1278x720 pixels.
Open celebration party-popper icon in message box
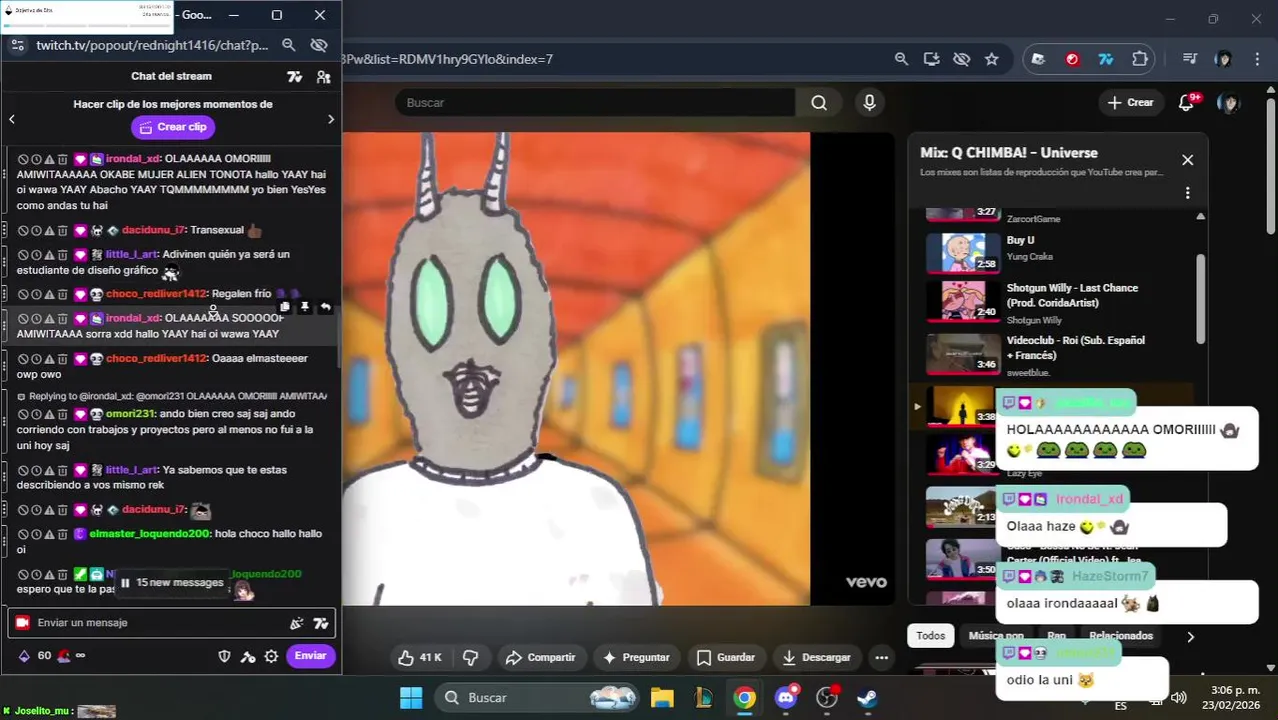coord(296,623)
